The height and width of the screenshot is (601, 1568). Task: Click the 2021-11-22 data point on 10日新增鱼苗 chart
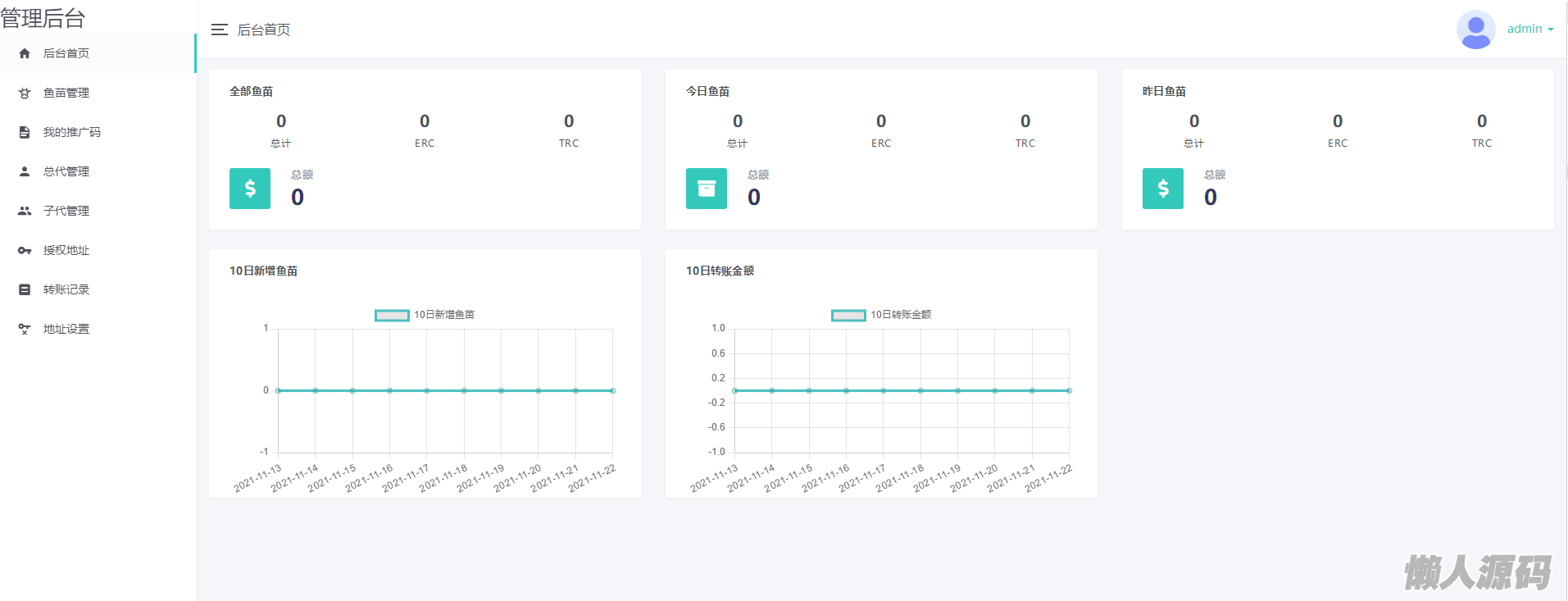(612, 390)
